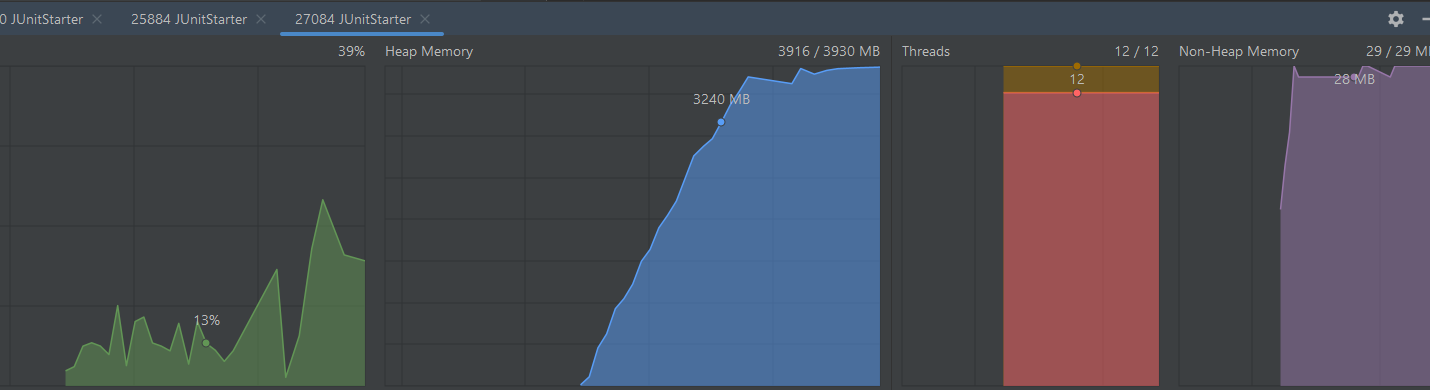
Task: Click the 3240 MB heap data point
Action: click(x=721, y=122)
